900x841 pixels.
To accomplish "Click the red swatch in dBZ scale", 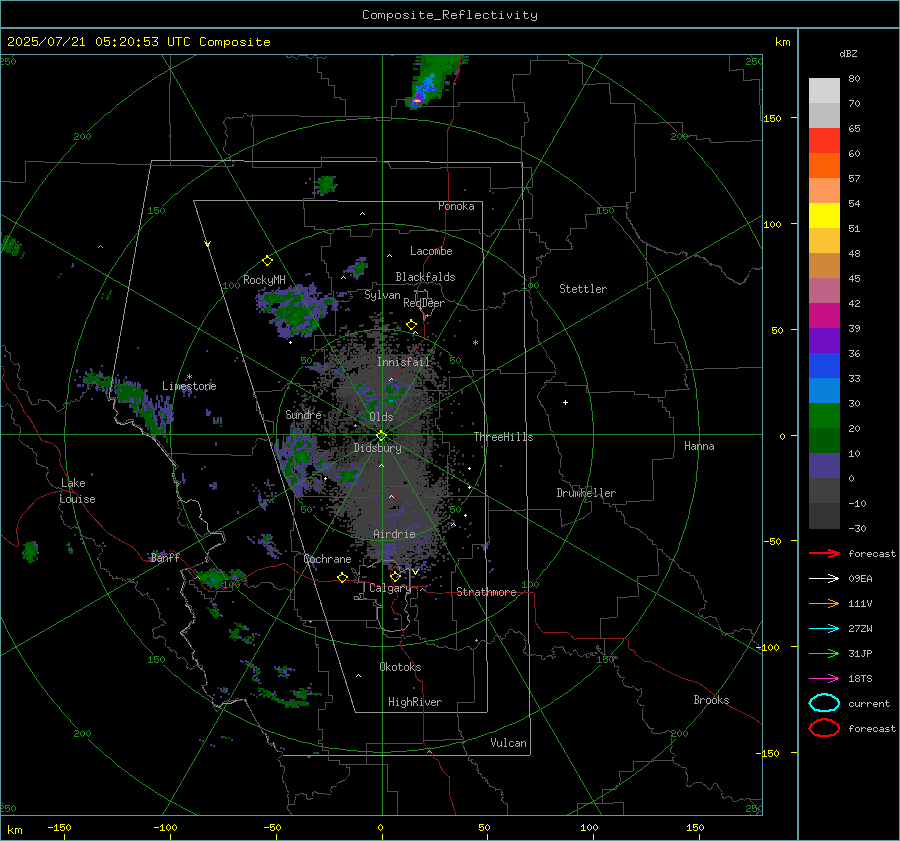I will coord(824,141).
